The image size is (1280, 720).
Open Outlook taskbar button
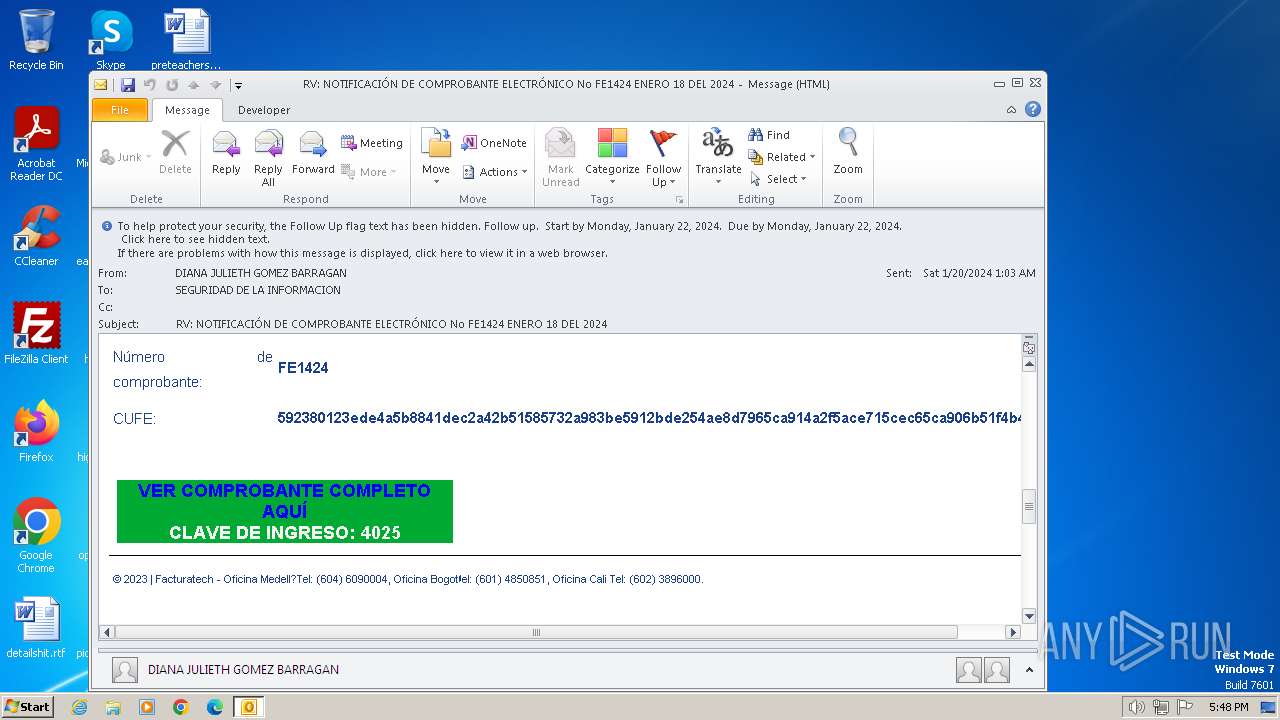(x=249, y=707)
